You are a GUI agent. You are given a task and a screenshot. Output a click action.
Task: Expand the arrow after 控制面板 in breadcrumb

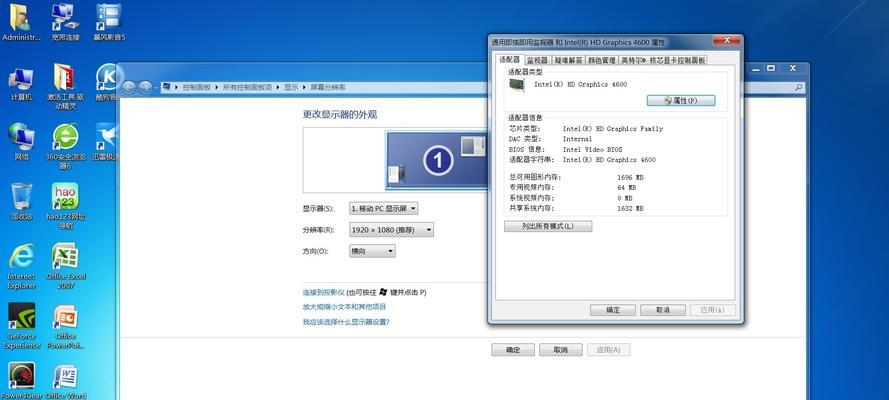point(218,87)
